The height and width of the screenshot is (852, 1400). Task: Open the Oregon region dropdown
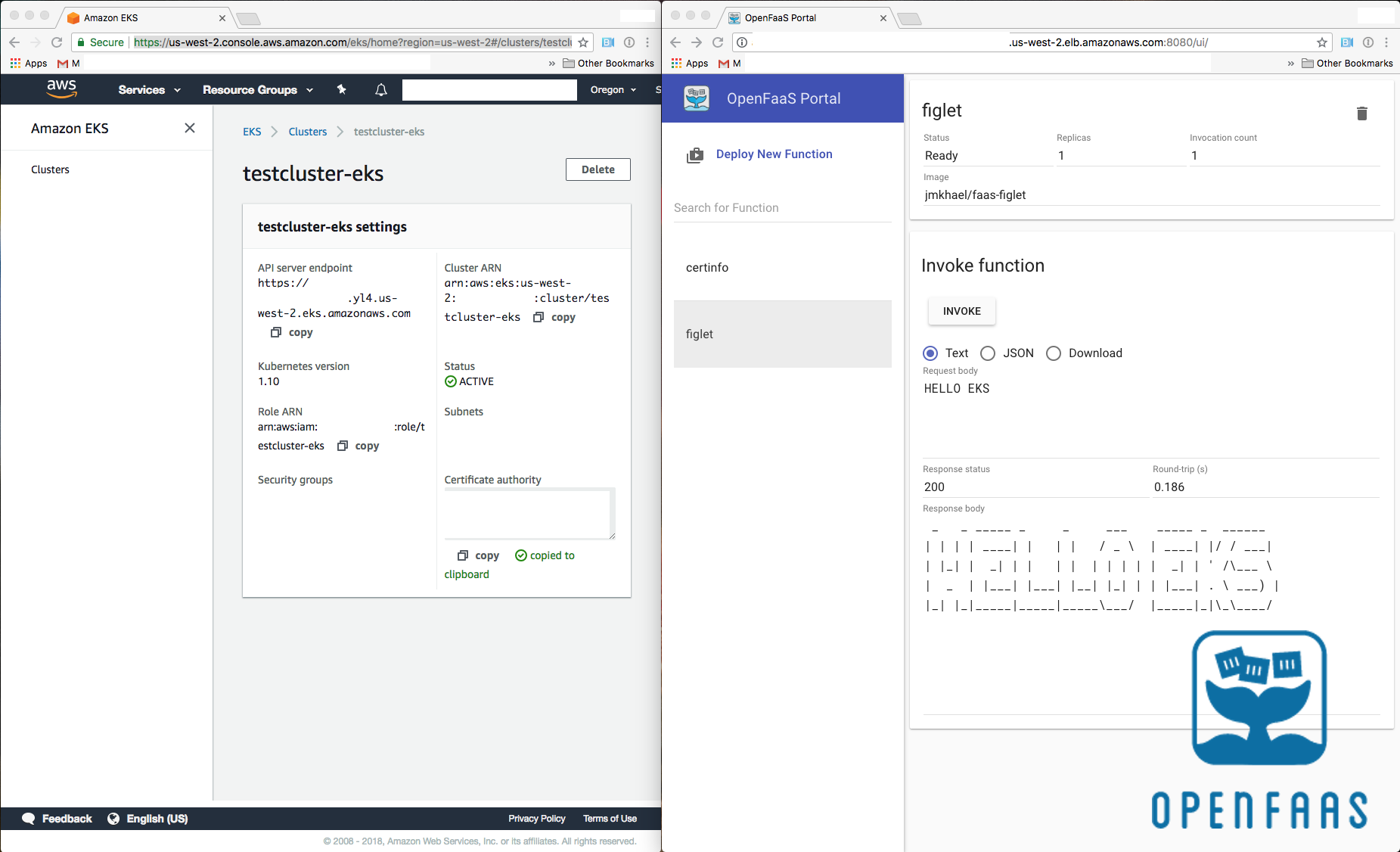click(x=613, y=89)
